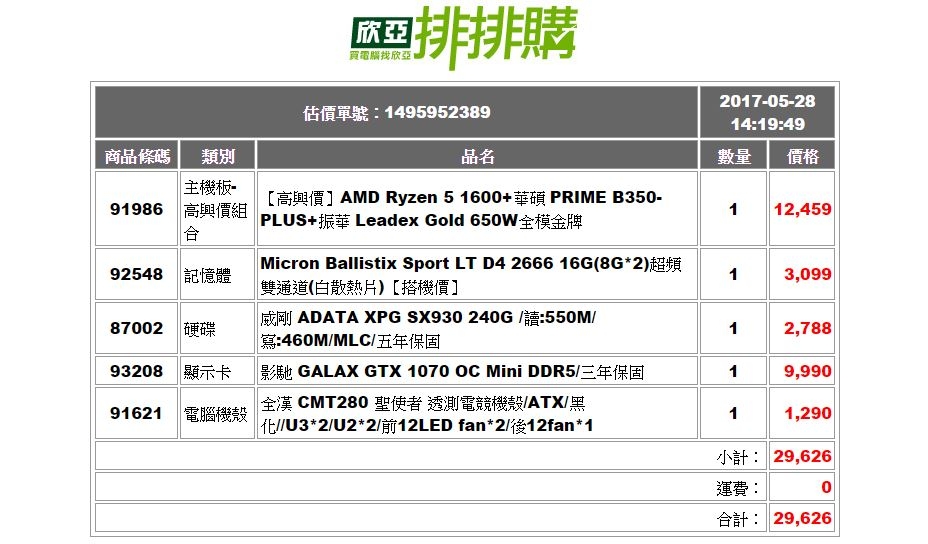The width and height of the screenshot is (928, 544).
Task: Click the 主機板-高興價組合 category cell
Action: 217,210
